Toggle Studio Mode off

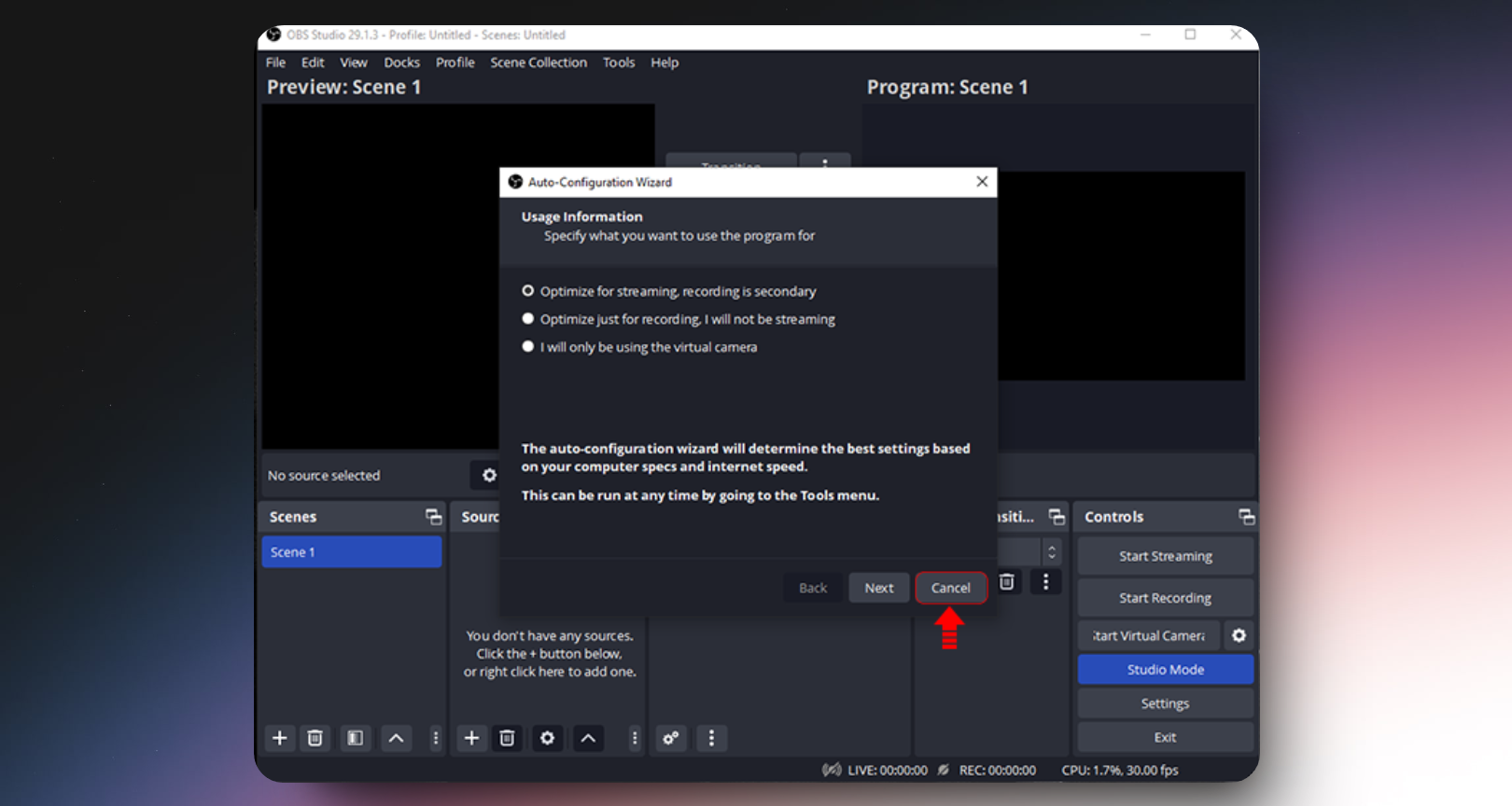pyautogui.click(x=1165, y=669)
